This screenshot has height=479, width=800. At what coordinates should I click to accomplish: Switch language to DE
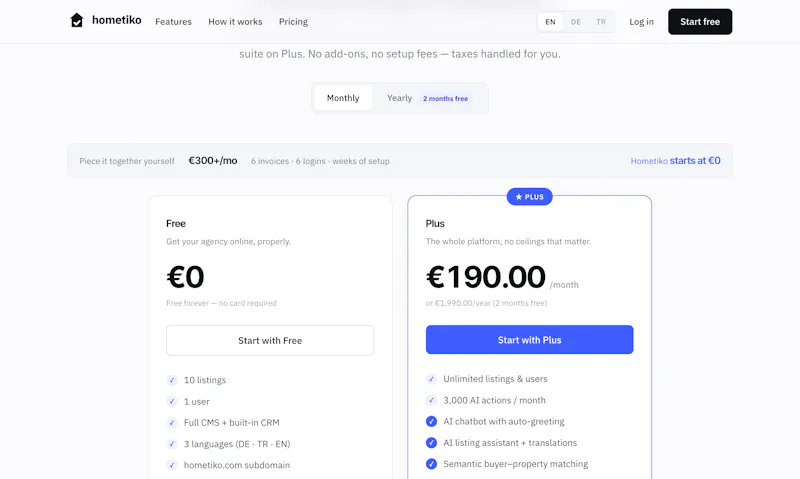click(576, 22)
